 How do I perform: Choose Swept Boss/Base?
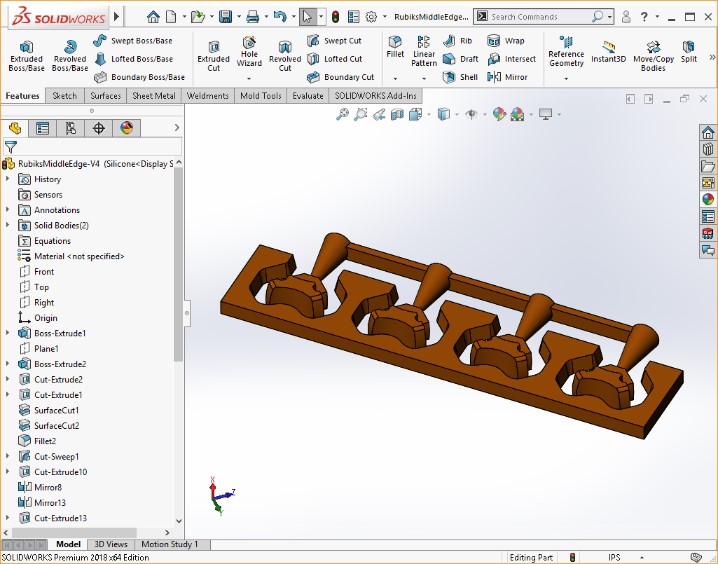(133, 41)
